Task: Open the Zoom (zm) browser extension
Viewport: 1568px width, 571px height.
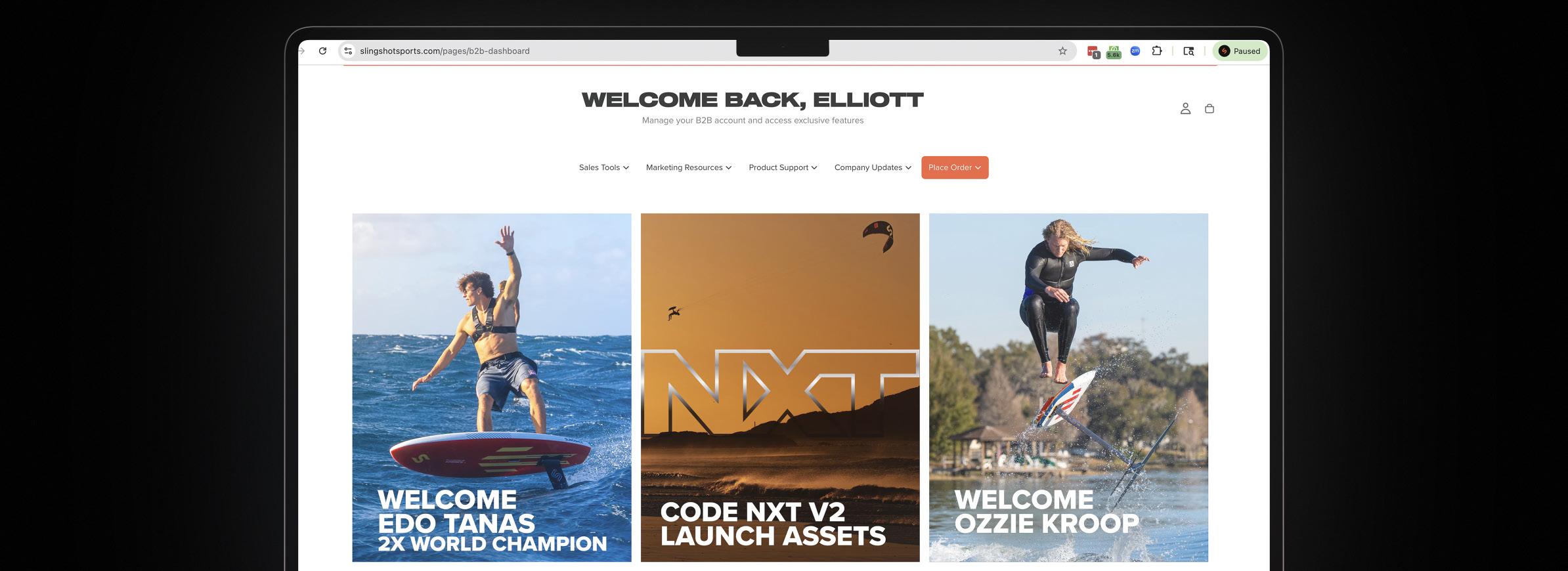Action: [x=1135, y=51]
